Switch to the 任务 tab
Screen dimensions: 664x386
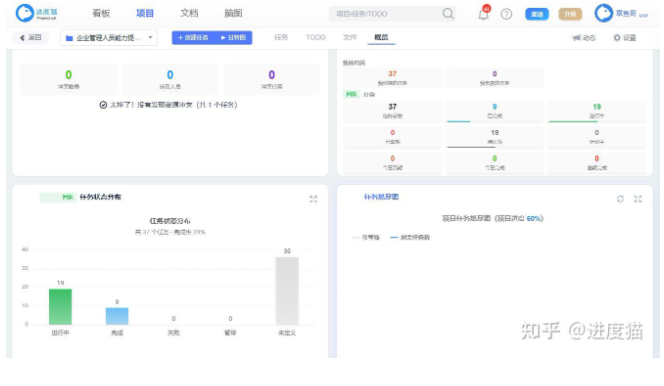point(281,38)
